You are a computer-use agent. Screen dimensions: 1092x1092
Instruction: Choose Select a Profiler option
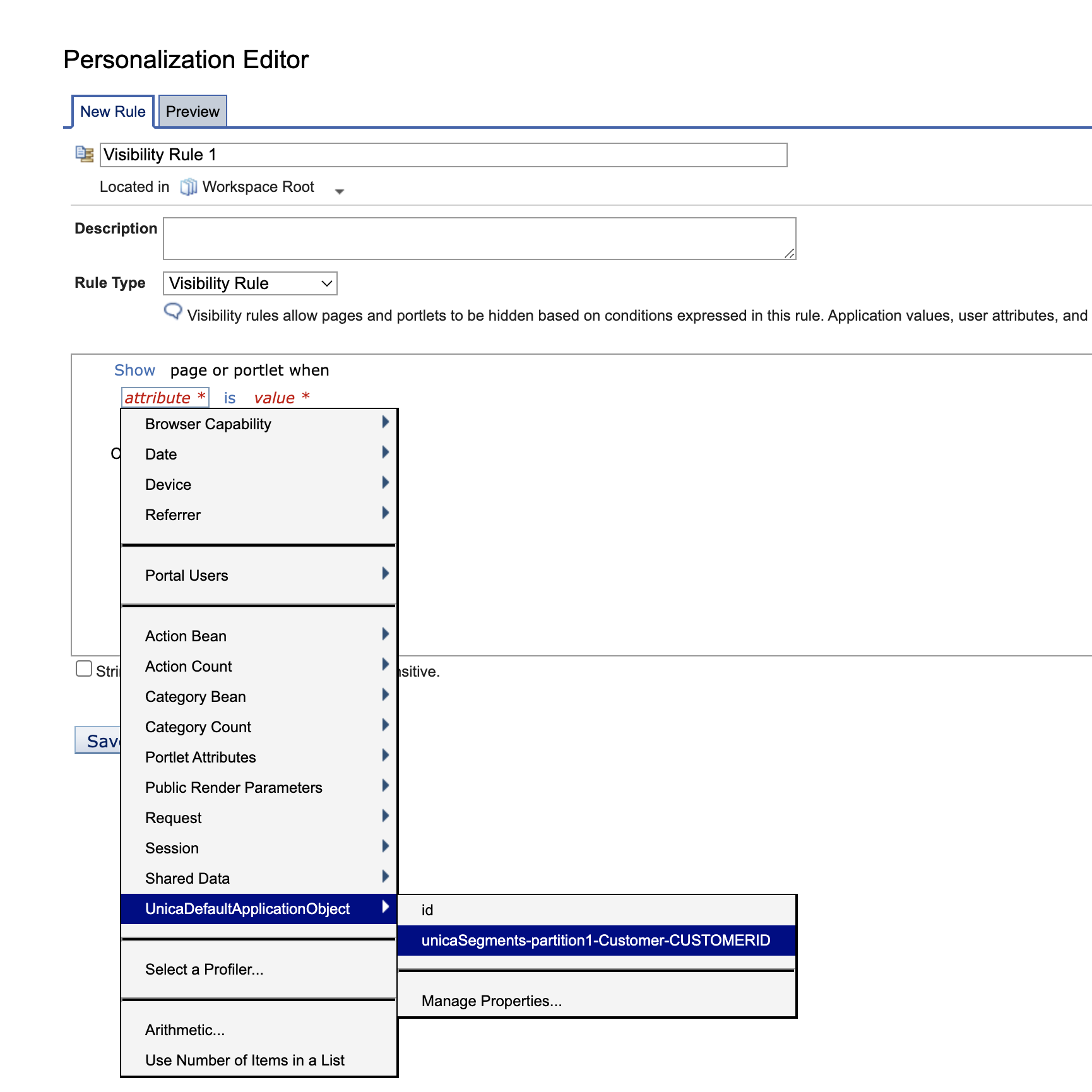click(205, 969)
